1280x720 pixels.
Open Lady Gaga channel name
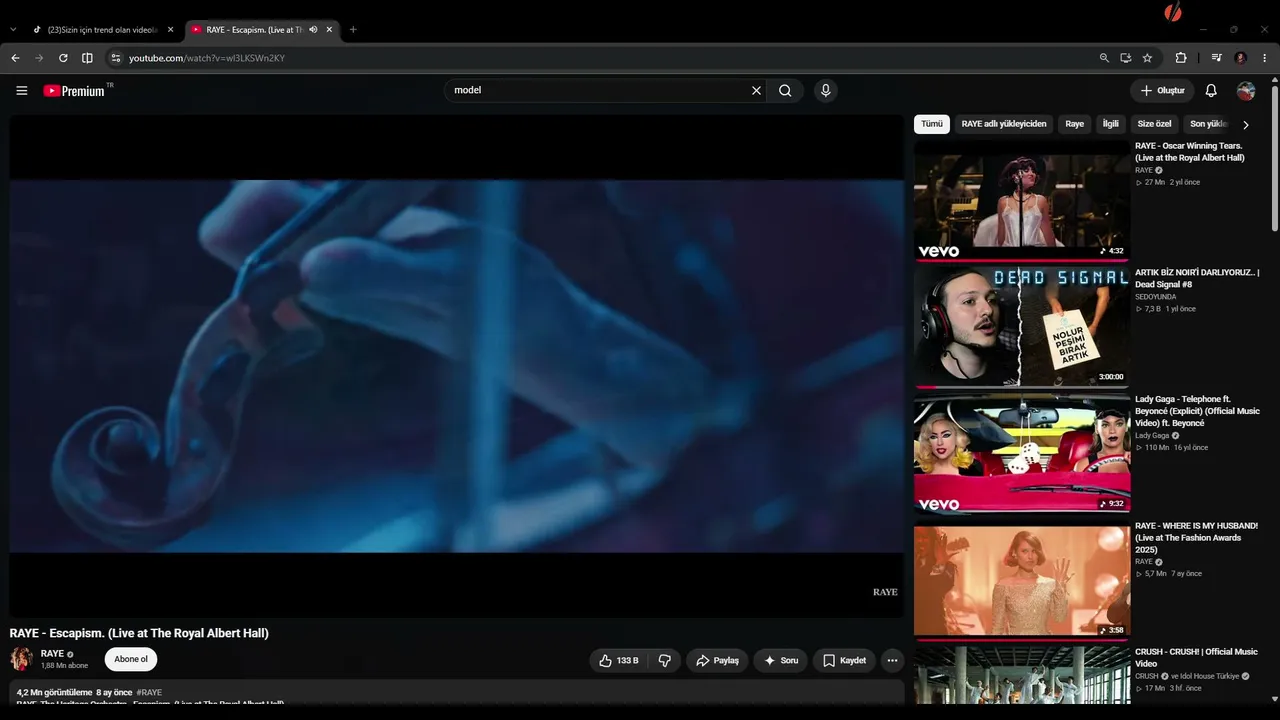(x=1152, y=436)
